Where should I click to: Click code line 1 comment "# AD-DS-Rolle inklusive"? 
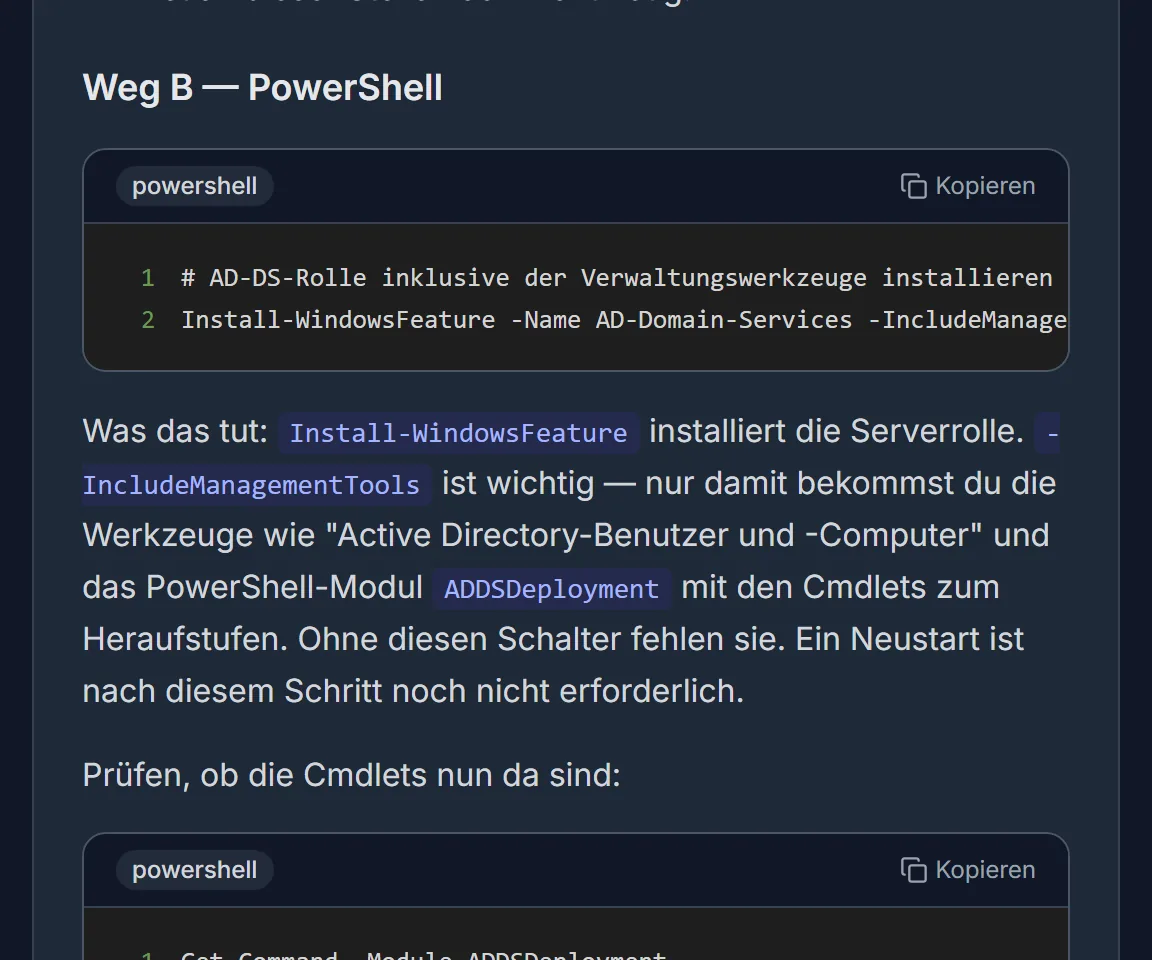click(x=345, y=278)
